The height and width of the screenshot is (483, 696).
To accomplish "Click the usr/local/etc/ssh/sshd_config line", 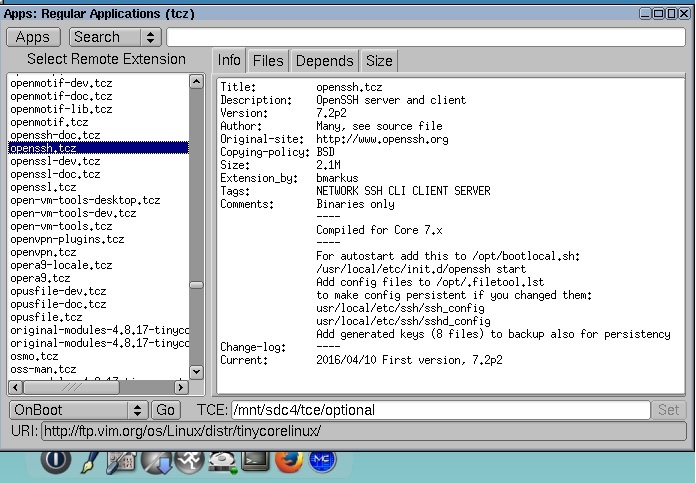I will pos(403,321).
